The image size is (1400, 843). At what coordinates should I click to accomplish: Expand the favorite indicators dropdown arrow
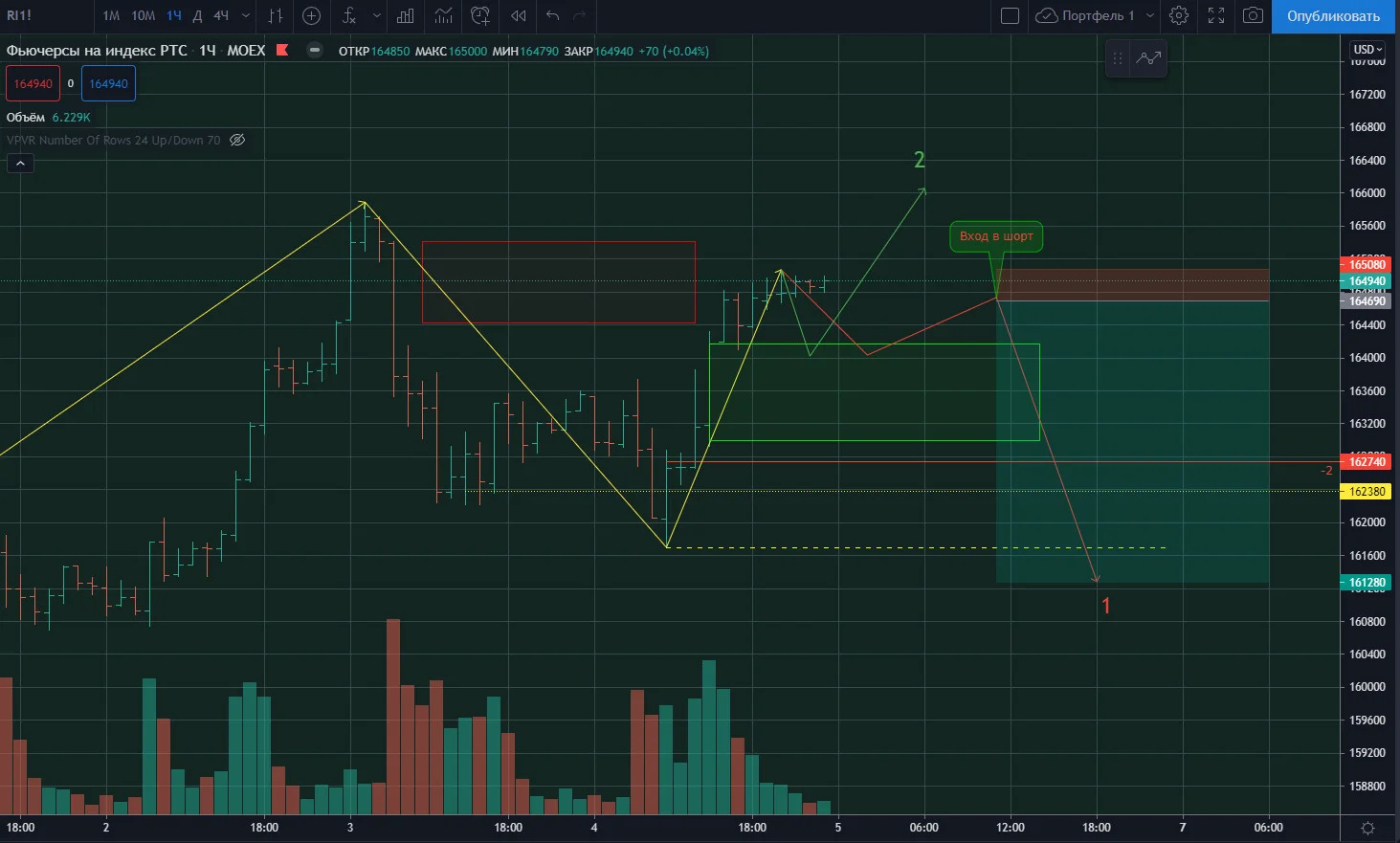click(x=377, y=15)
